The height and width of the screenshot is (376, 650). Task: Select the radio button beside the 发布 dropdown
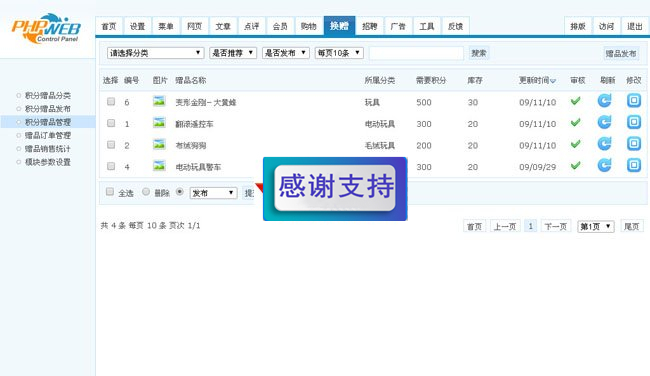(x=179, y=192)
